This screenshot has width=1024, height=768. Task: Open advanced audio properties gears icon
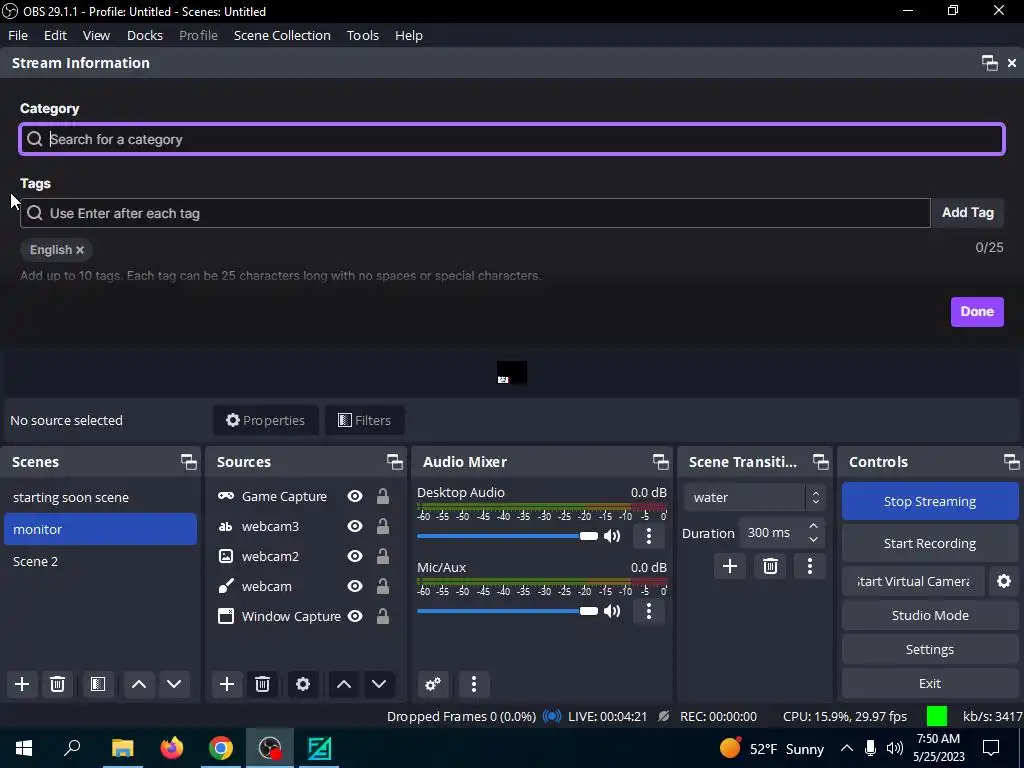(x=433, y=684)
